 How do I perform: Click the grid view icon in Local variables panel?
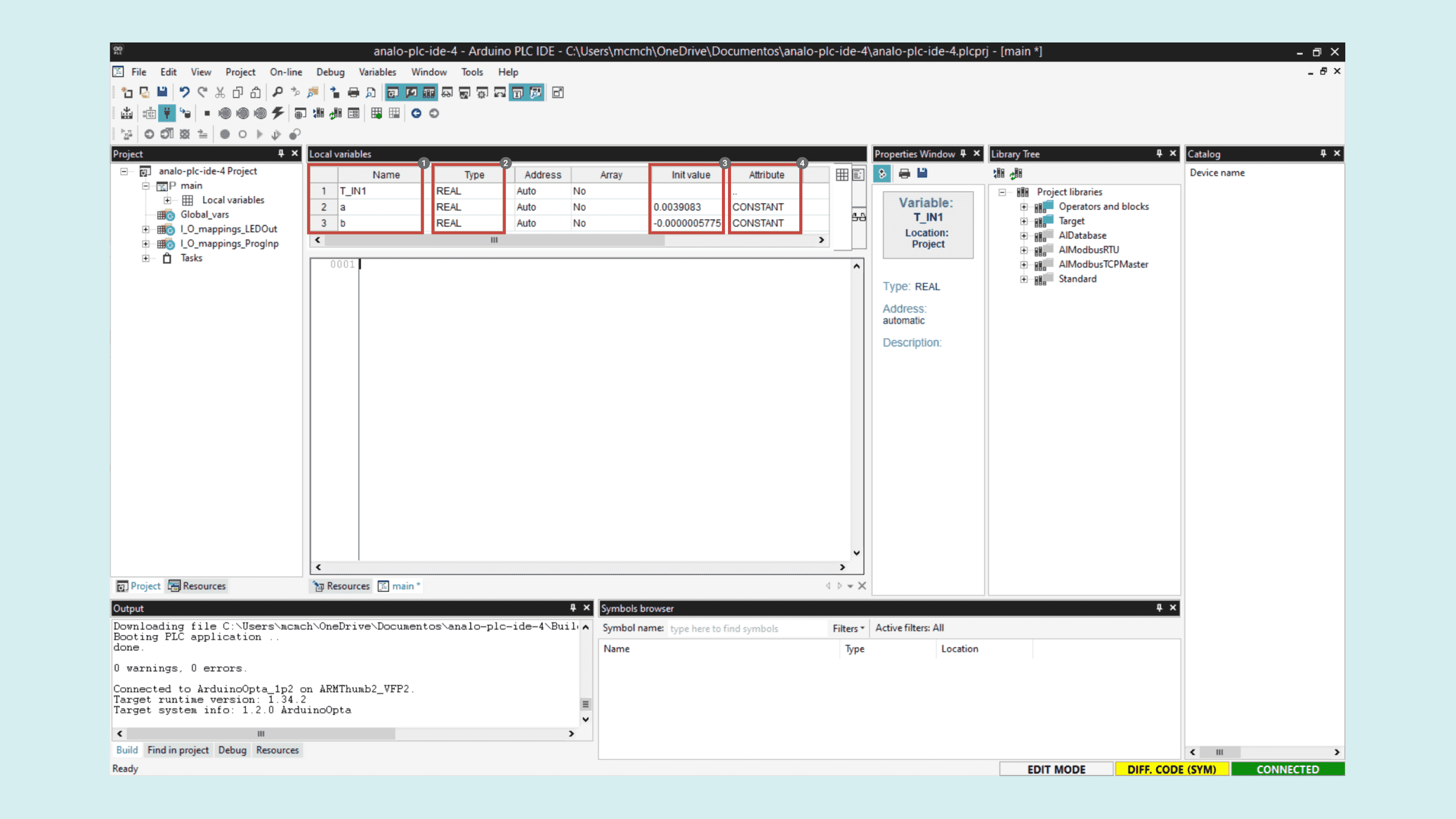pyautogui.click(x=842, y=175)
